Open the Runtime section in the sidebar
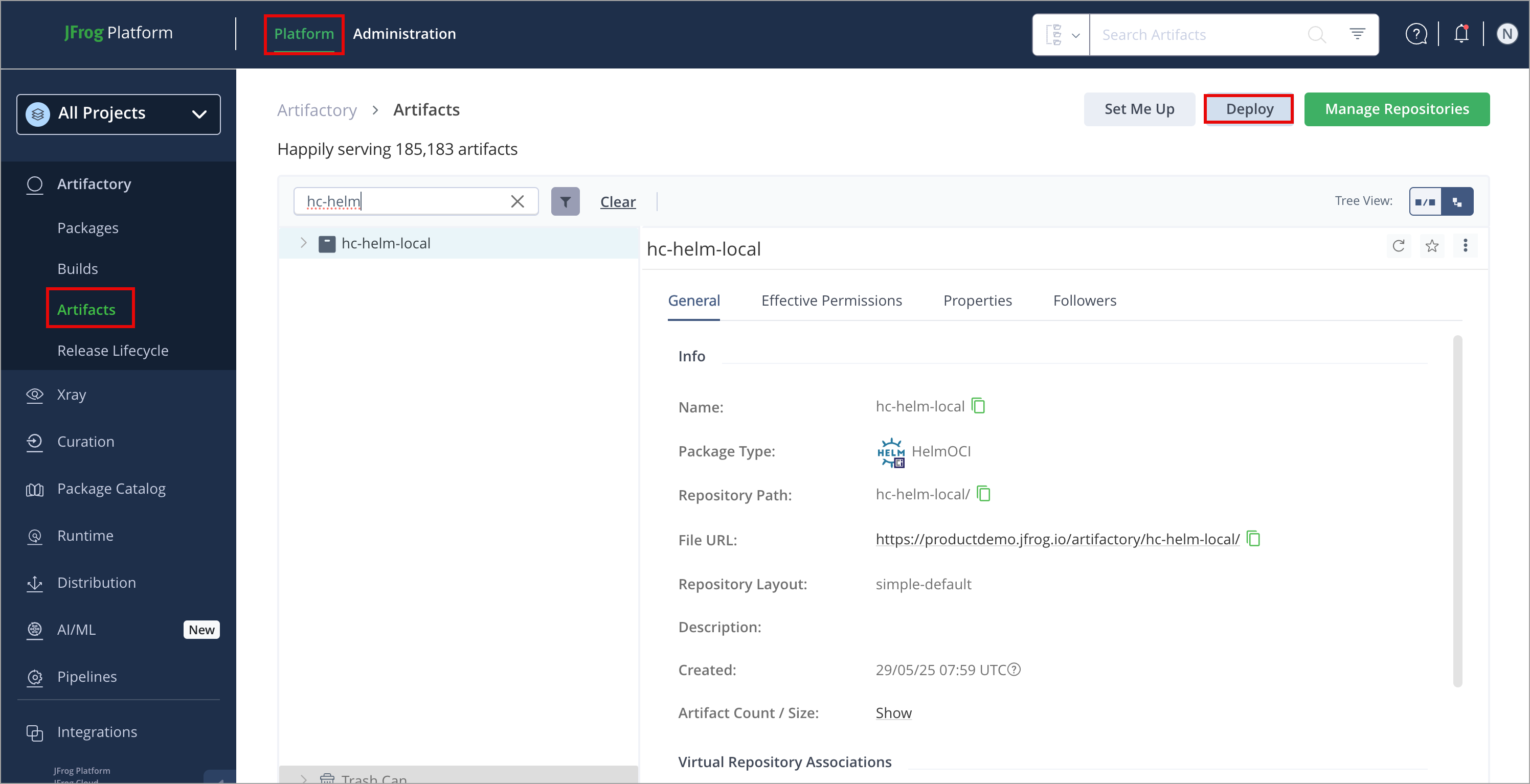Viewport: 1530px width, 784px height. click(85, 535)
